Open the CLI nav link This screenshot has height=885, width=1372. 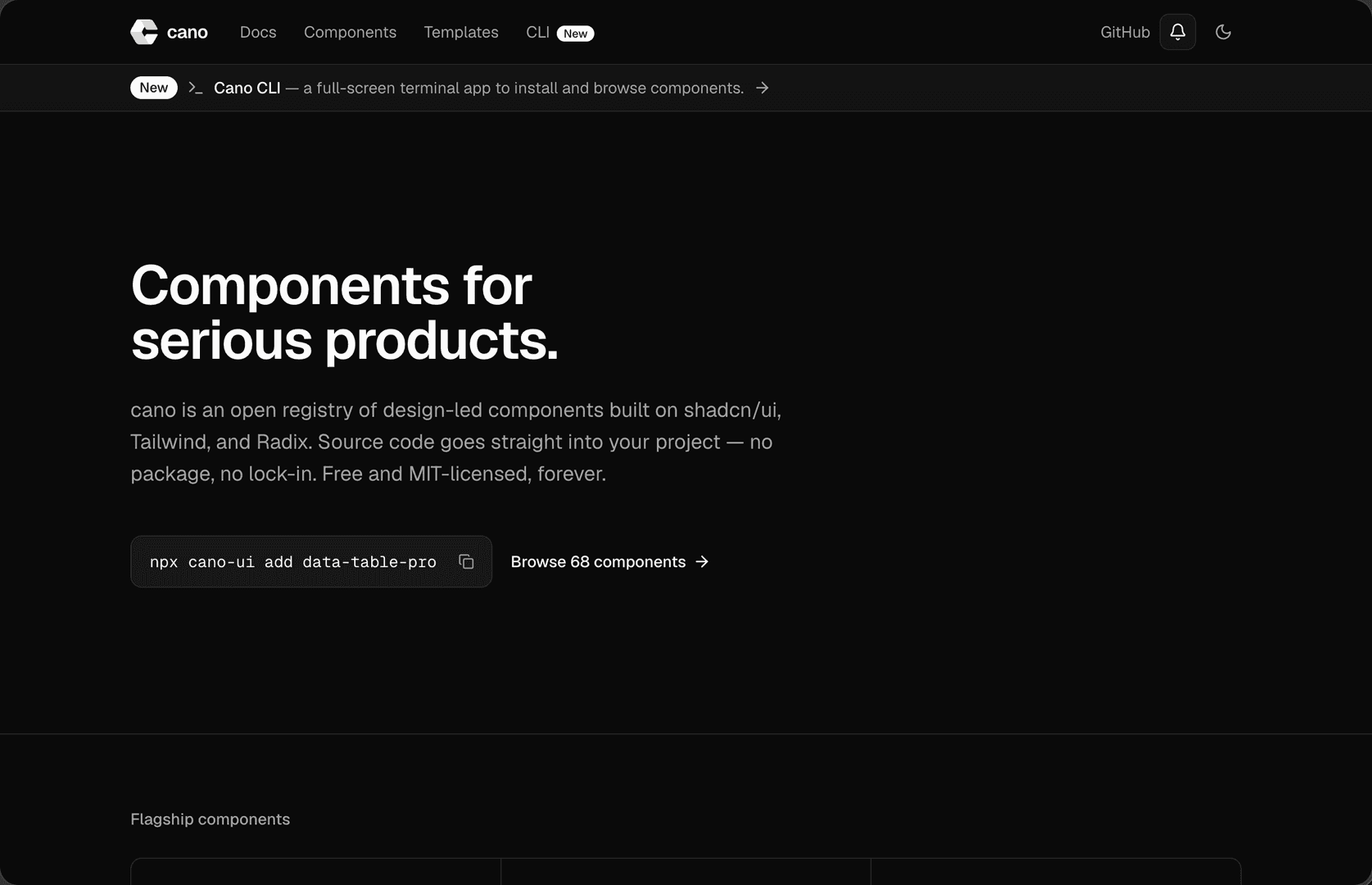[x=537, y=32]
